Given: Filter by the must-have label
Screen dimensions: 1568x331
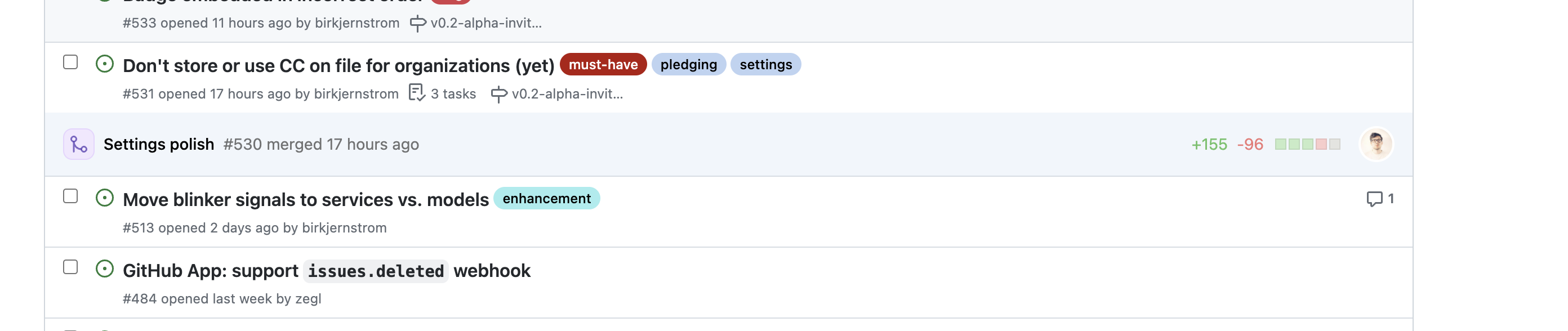Looking at the screenshot, I should (x=603, y=65).
